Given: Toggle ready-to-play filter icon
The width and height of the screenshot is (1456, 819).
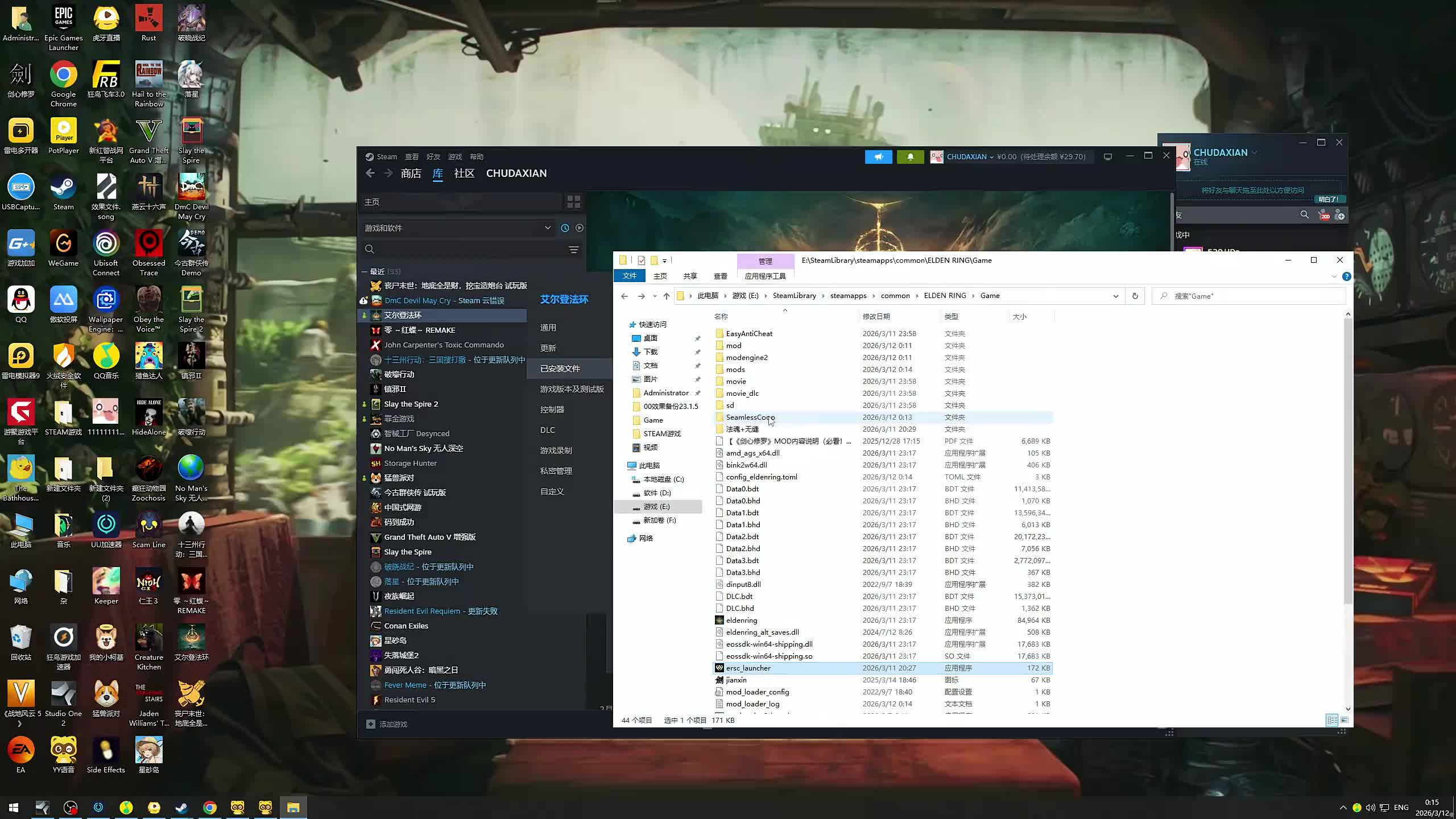Looking at the screenshot, I should [x=579, y=228].
